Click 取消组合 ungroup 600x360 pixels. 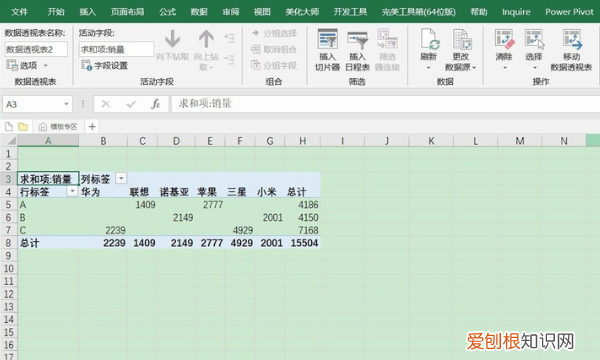[274, 49]
